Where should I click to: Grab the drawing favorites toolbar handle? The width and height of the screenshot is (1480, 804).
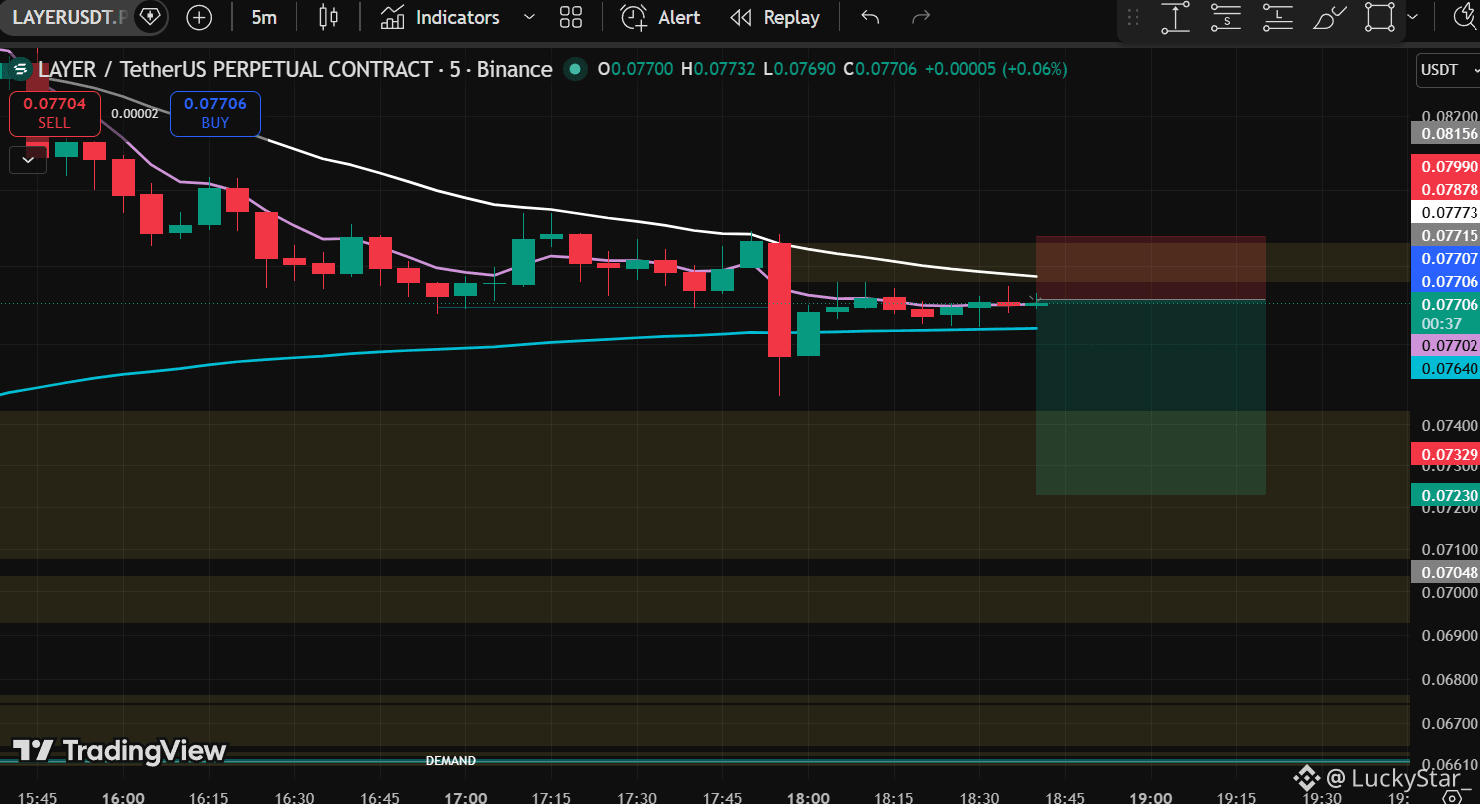[x=1133, y=17]
